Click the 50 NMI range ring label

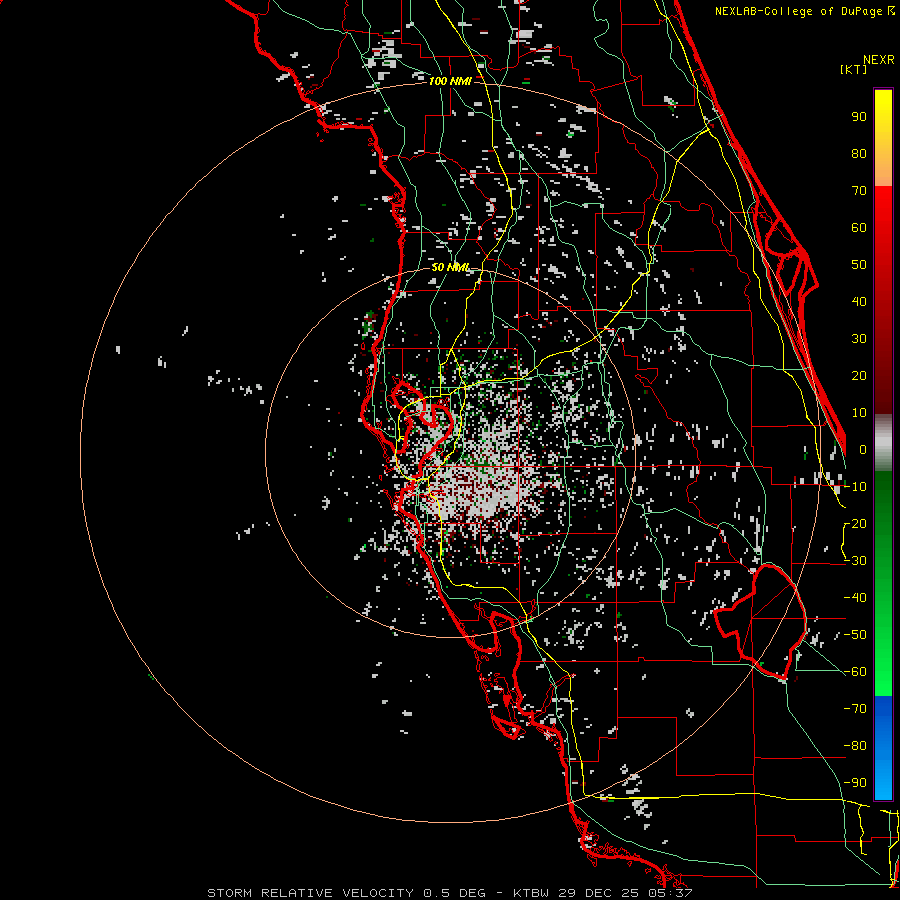click(450, 267)
